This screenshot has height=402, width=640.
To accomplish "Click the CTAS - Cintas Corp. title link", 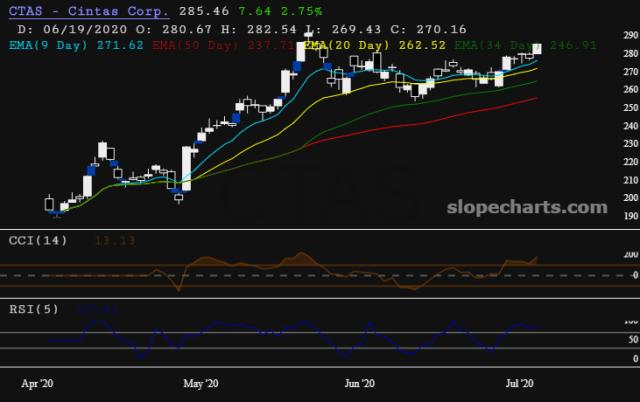I will [x=90, y=11].
